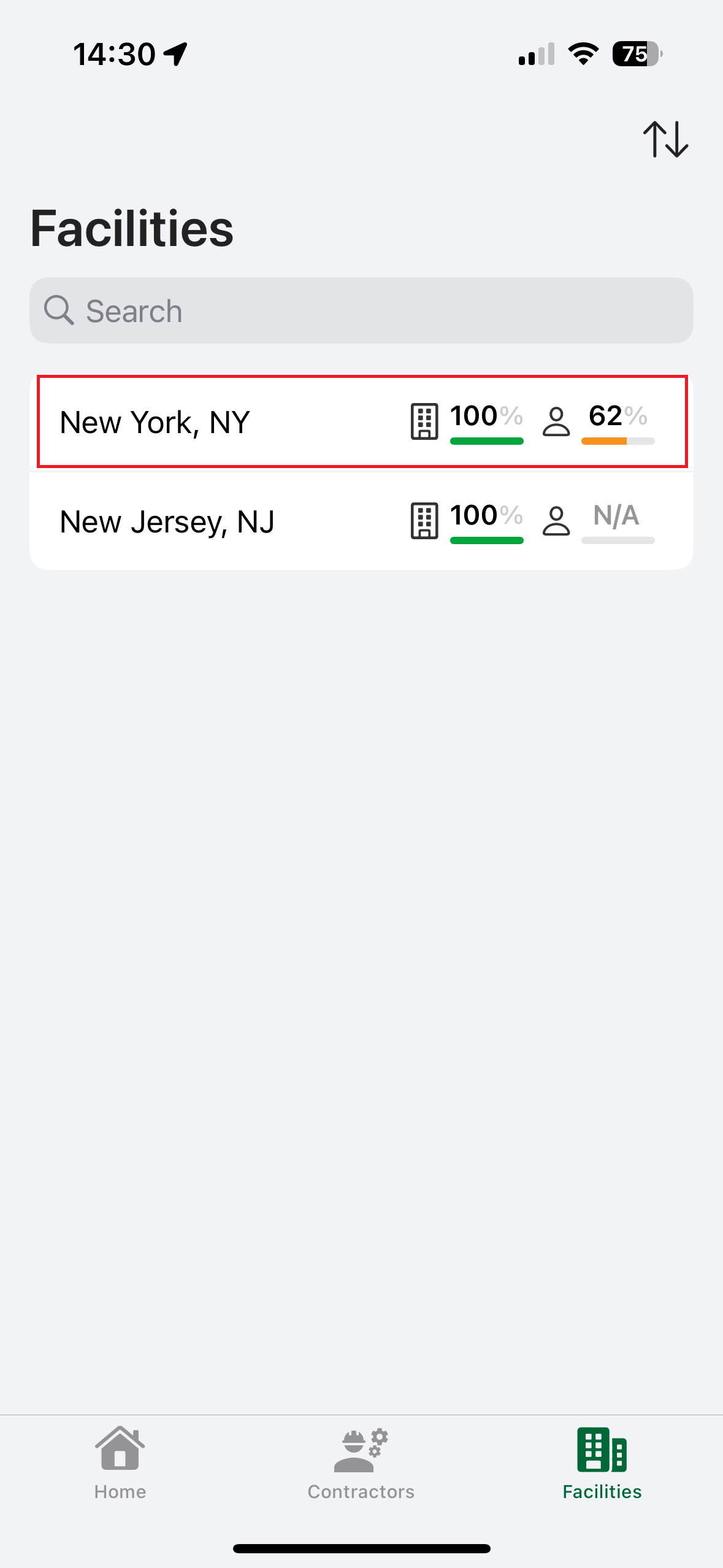The image size is (723, 1568).
Task: Click the search magnifier icon
Action: coord(59,310)
